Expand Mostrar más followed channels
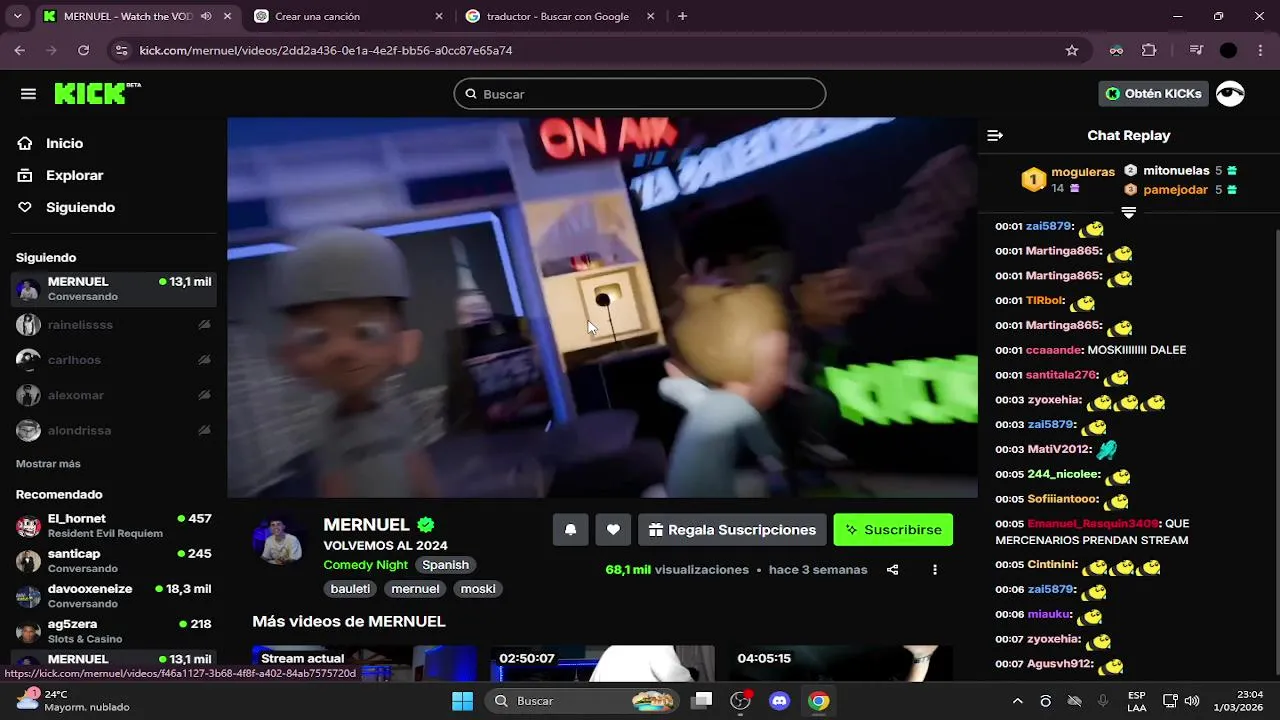The width and height of the screenshot is (1280, 720). [48, 464]
